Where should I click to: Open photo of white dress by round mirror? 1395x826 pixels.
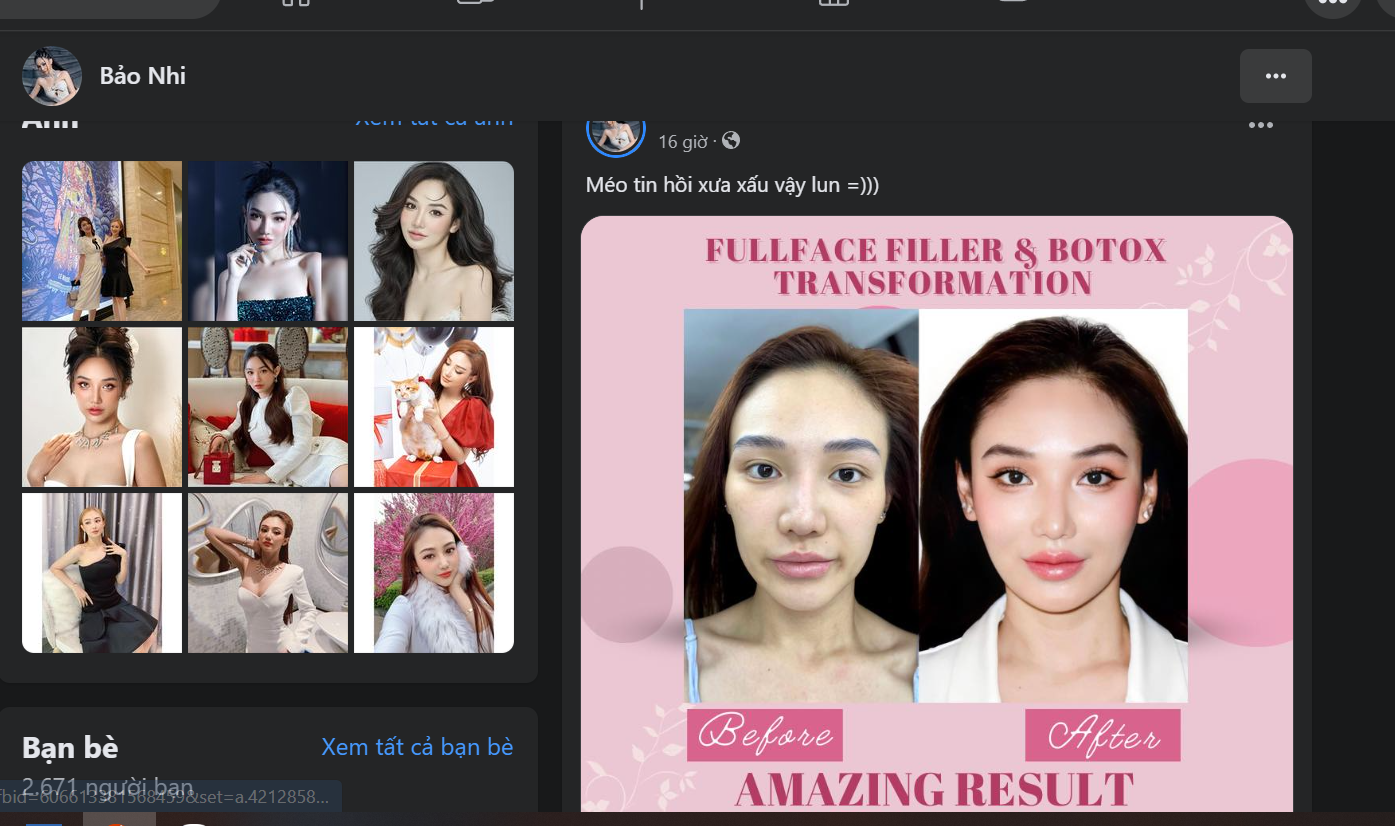click(x=268, y=573)
